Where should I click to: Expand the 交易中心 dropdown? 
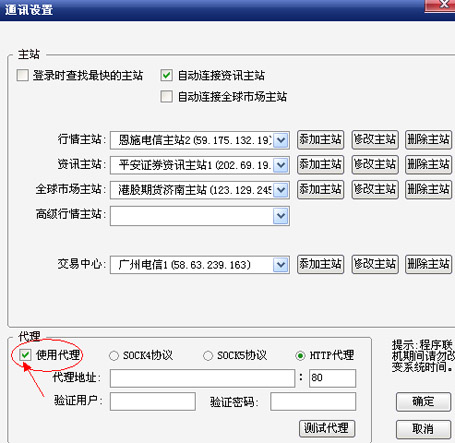tap(281, 265)
